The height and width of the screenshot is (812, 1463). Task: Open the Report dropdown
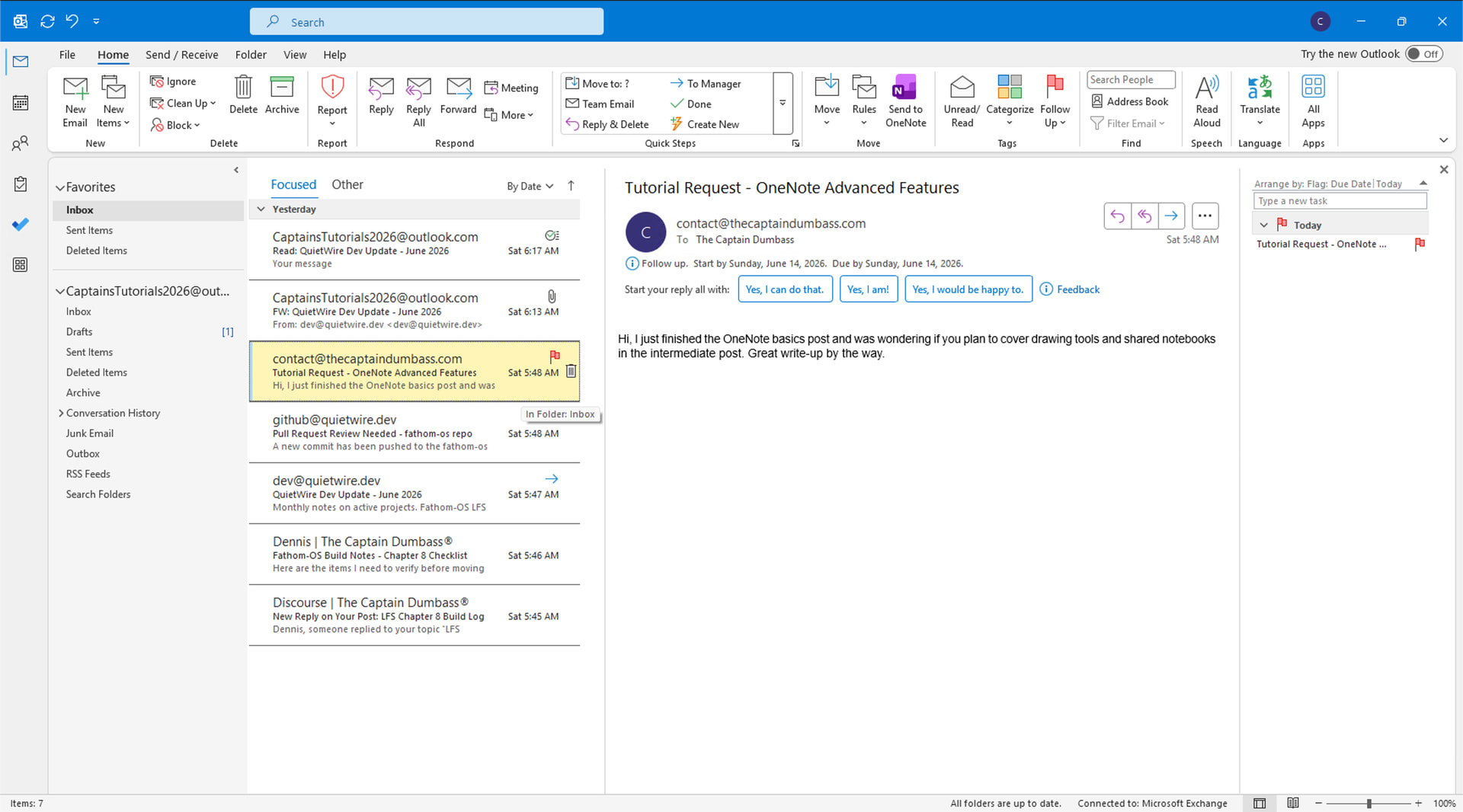coord(332,101)
